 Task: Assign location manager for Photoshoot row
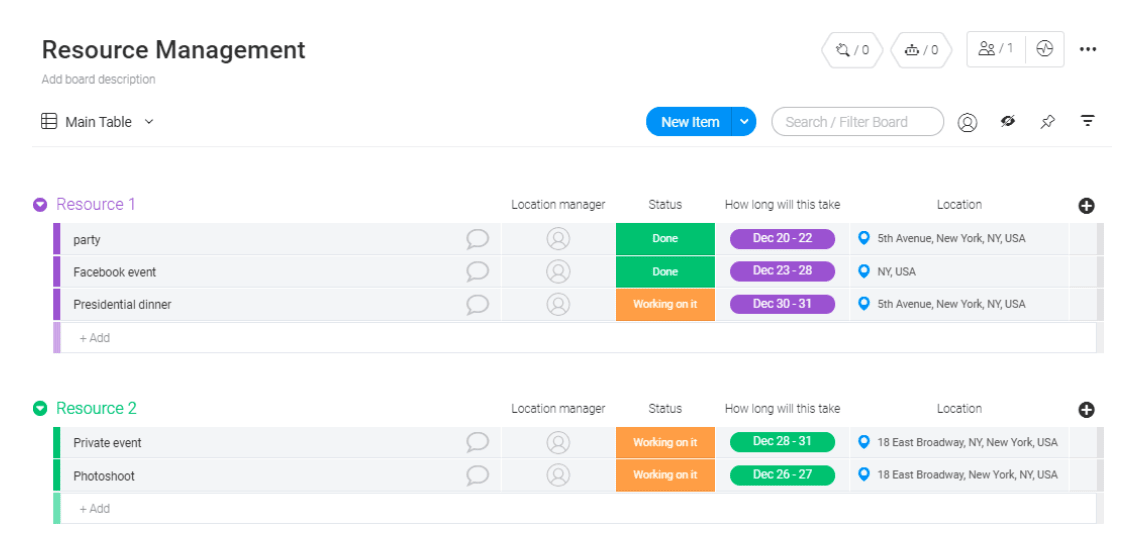coord(558,475)
